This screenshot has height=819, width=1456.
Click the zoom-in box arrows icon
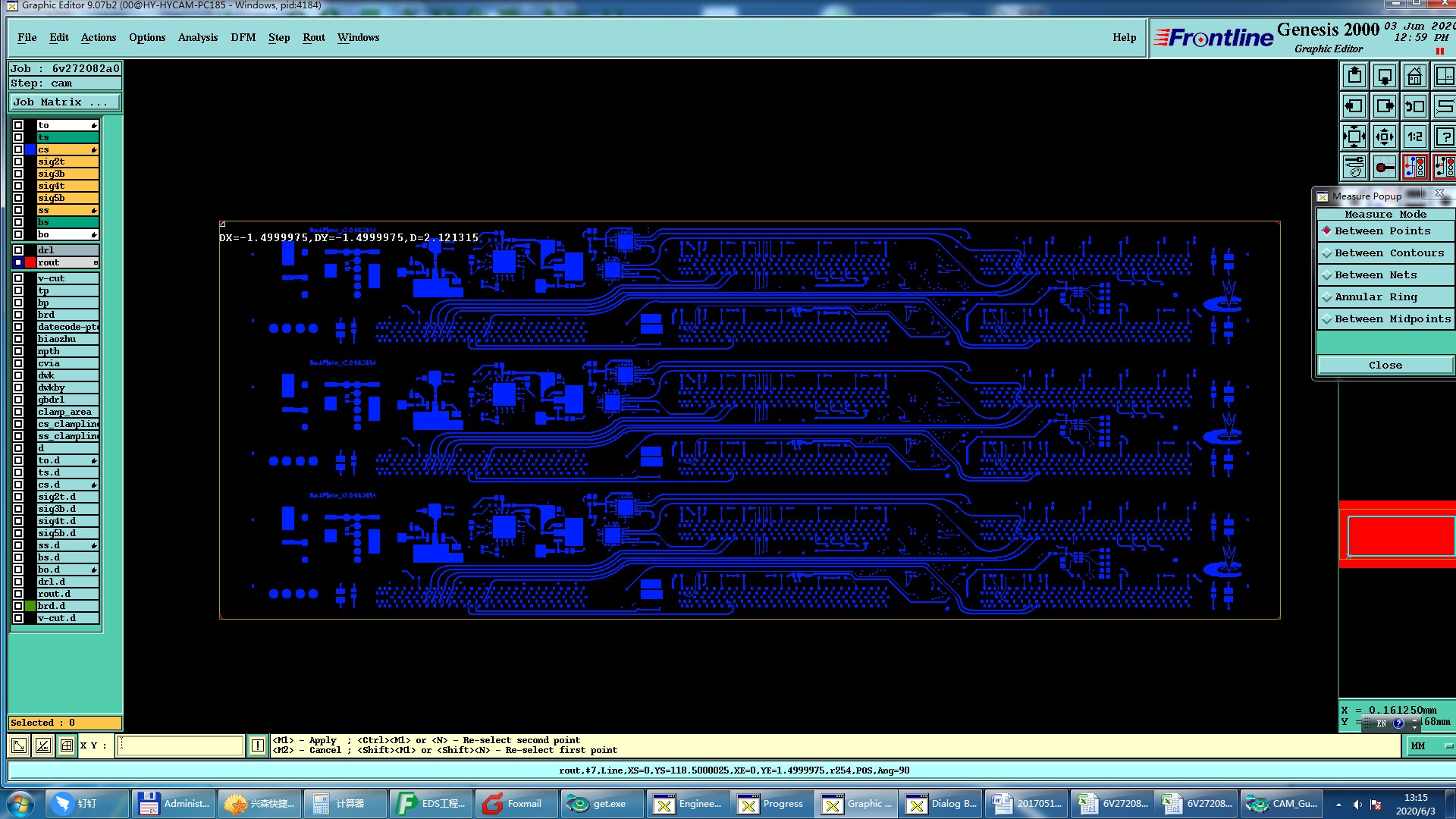[1354, 137]
